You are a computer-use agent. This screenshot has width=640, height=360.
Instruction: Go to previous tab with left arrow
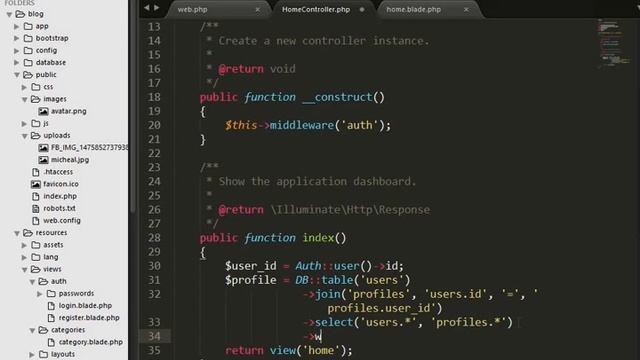click(x=147, y=7)
